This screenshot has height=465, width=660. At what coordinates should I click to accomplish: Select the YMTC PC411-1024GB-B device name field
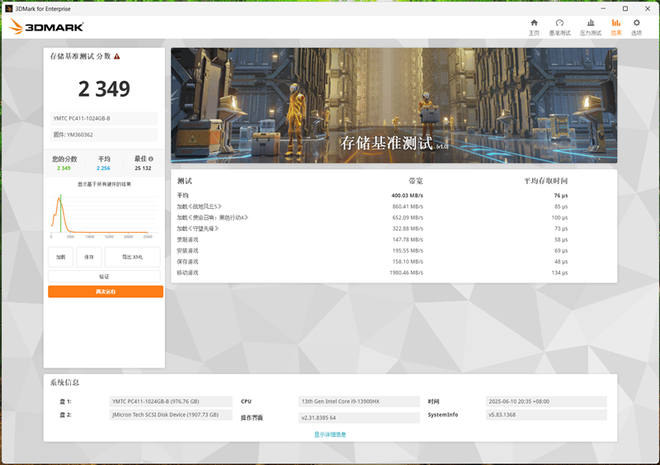104,118
